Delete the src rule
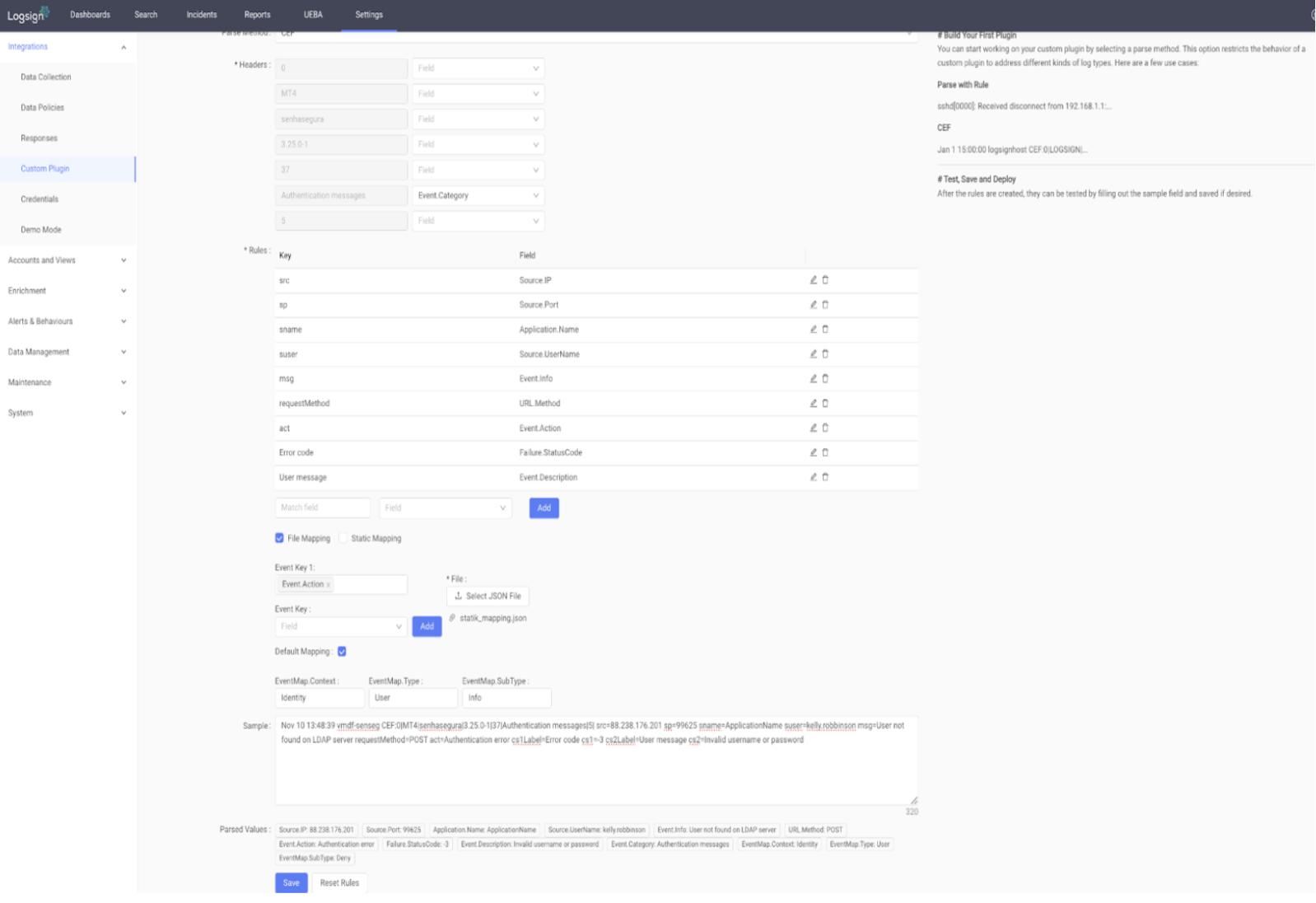This screenshot has height=903, width=1316. point(825,280)
